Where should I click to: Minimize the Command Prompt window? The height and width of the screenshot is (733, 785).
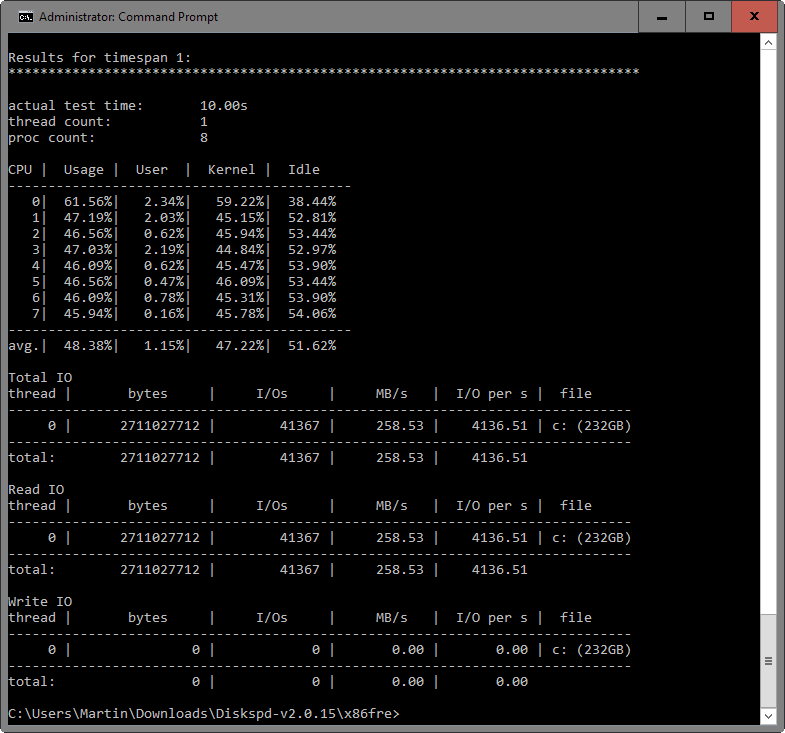662,17
